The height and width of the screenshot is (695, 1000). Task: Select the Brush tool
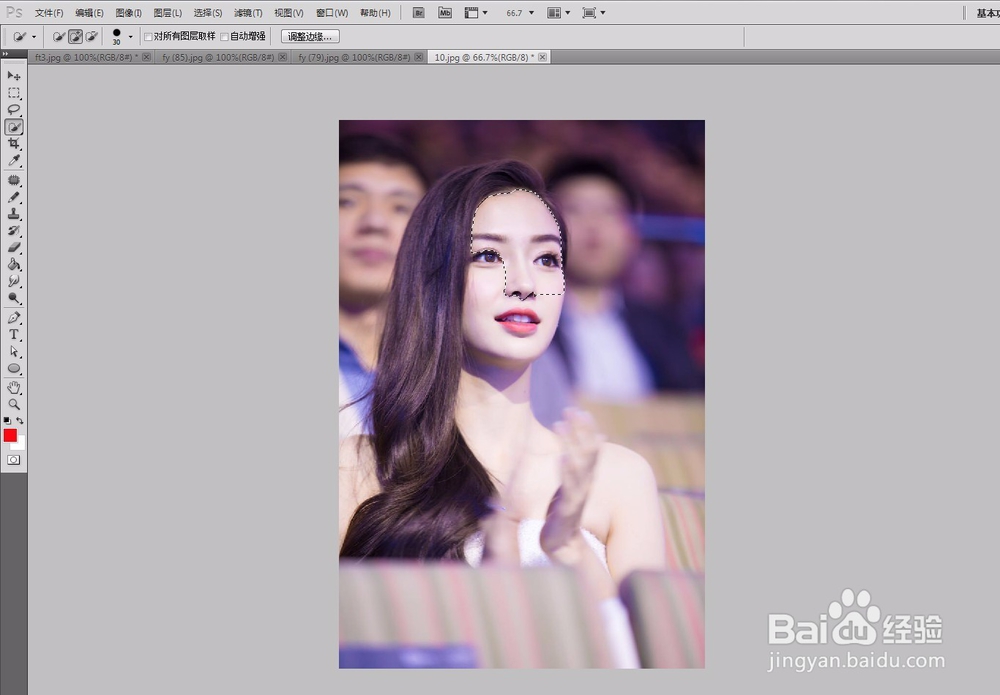[13, 197]
